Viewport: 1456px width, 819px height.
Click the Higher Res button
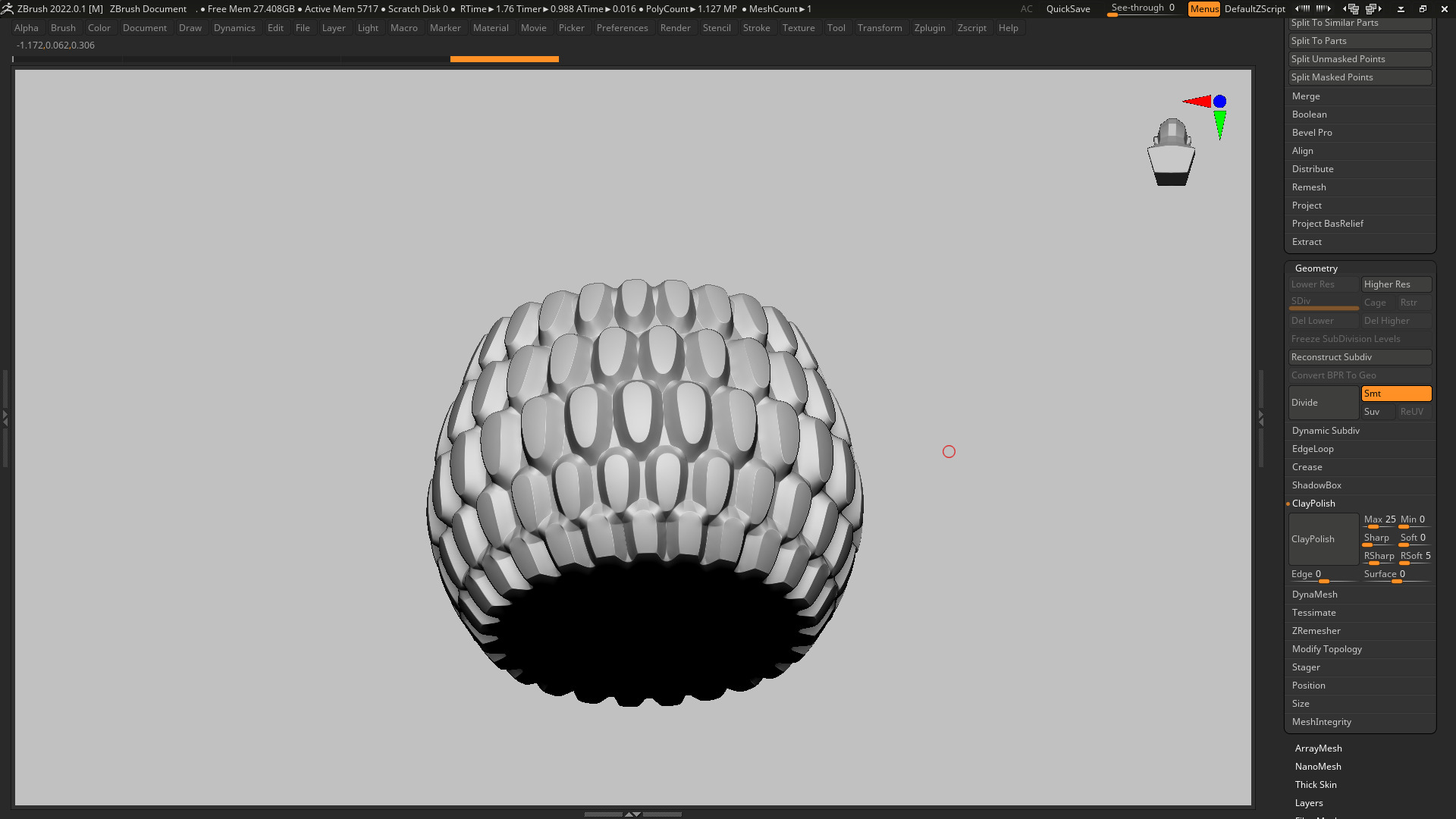coord(1396,284)
